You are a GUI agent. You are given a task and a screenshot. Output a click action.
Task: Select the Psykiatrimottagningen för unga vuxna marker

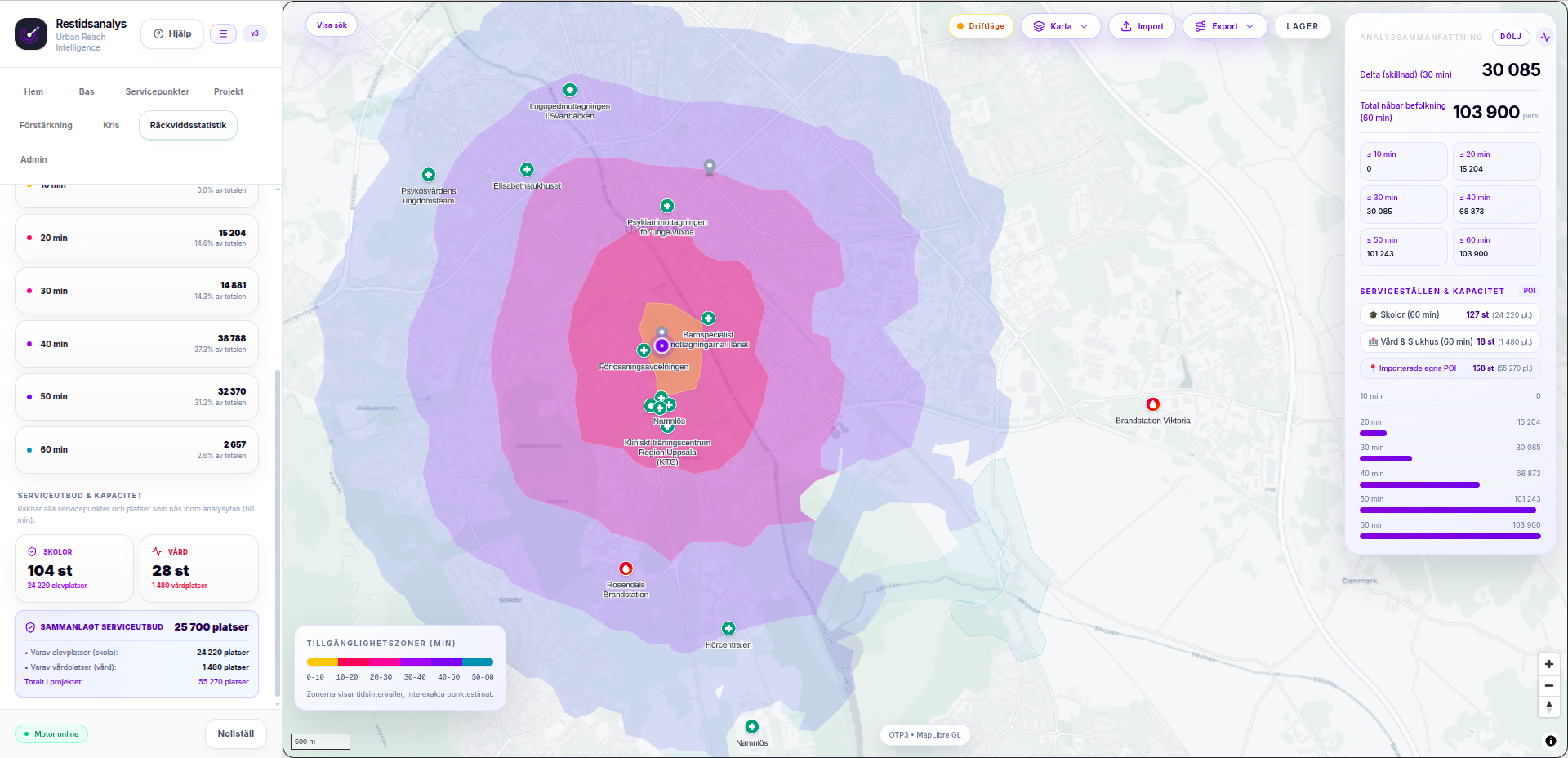(x=667, y=206)
